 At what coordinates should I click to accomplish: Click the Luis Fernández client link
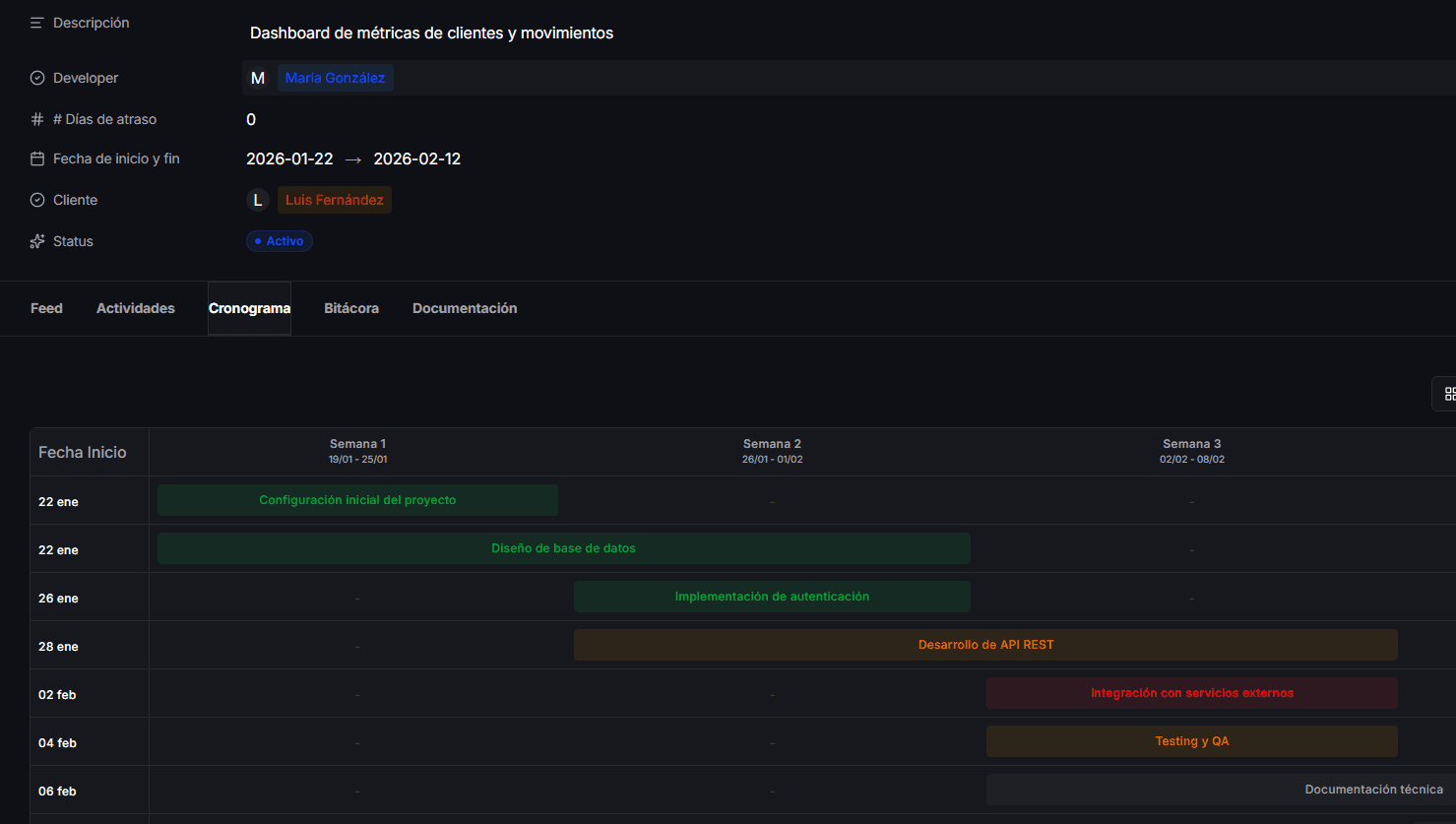334,199
